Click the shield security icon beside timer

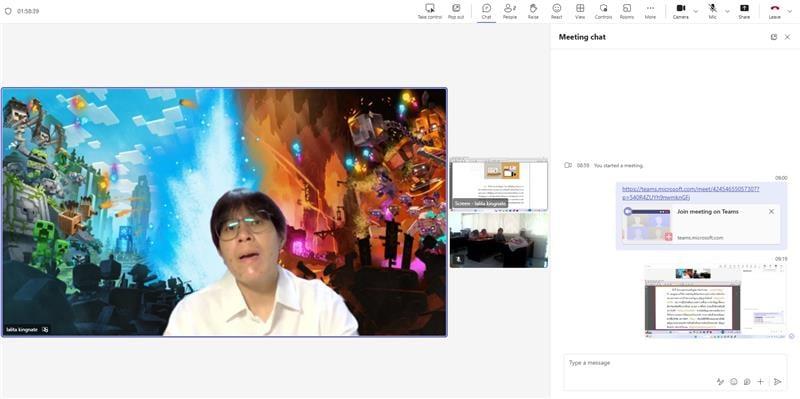coord(8,11)
